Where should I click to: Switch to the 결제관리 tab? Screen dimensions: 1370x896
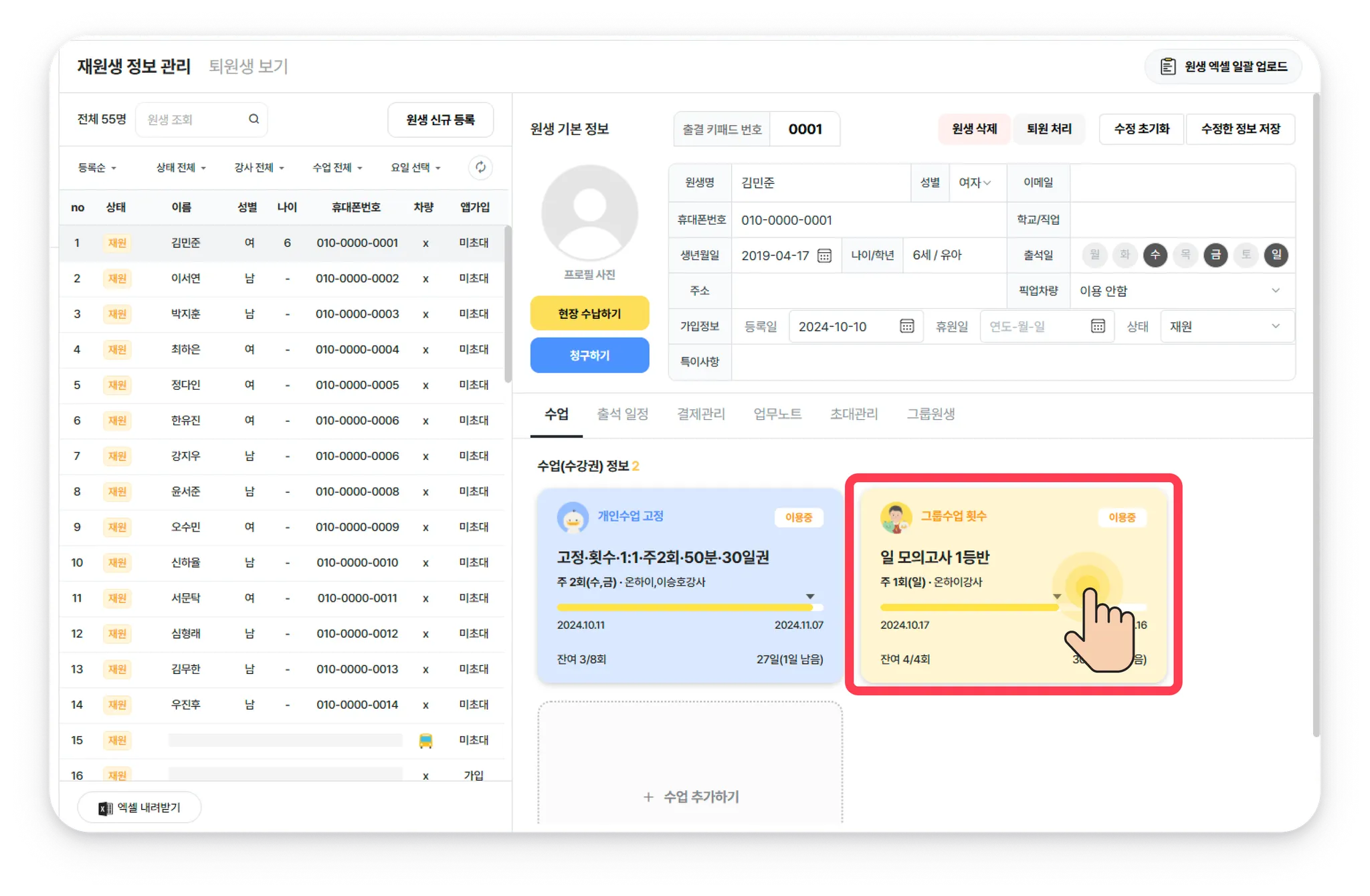700,414
